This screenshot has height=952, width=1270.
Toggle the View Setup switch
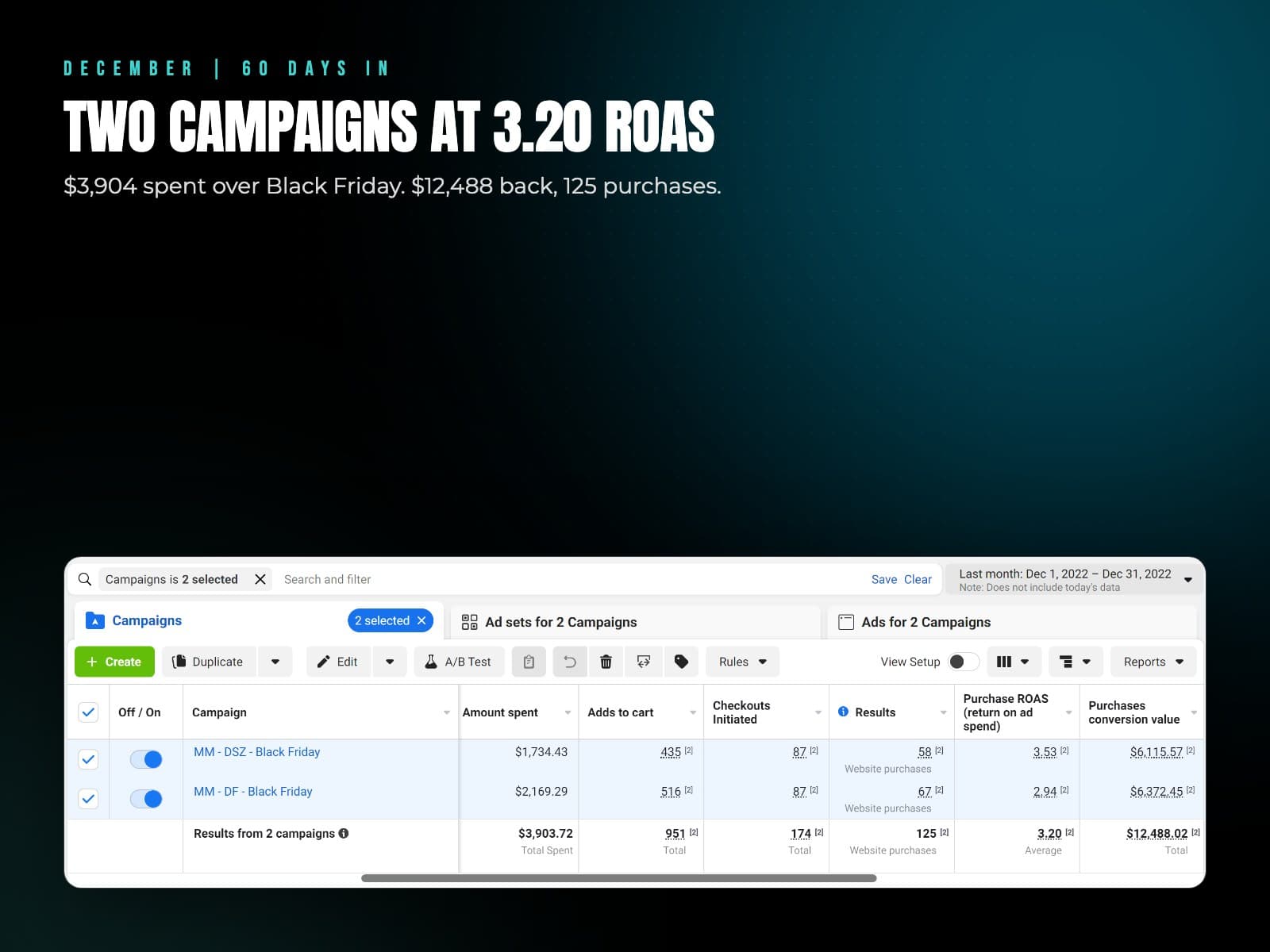[964, 662]
